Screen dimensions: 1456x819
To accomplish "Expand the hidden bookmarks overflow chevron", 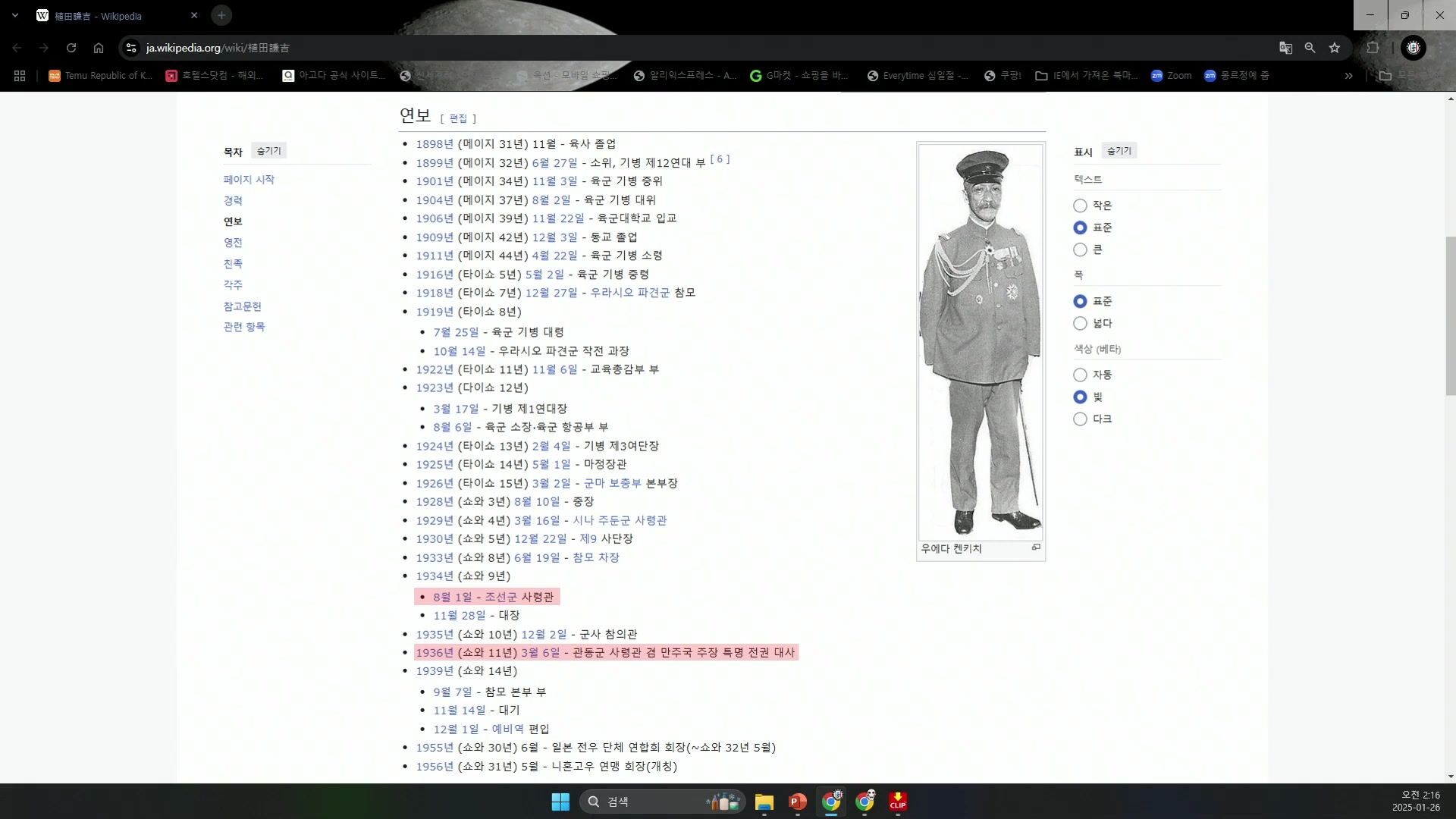I will (x=1348, y=76).
